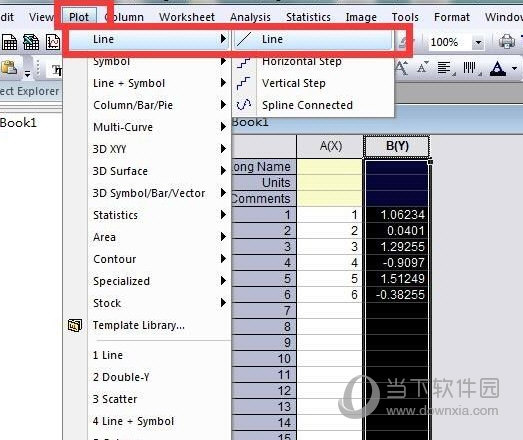Expand the Column/Bar/Pie submenu

pyautogui.click(x=147, y=105)
